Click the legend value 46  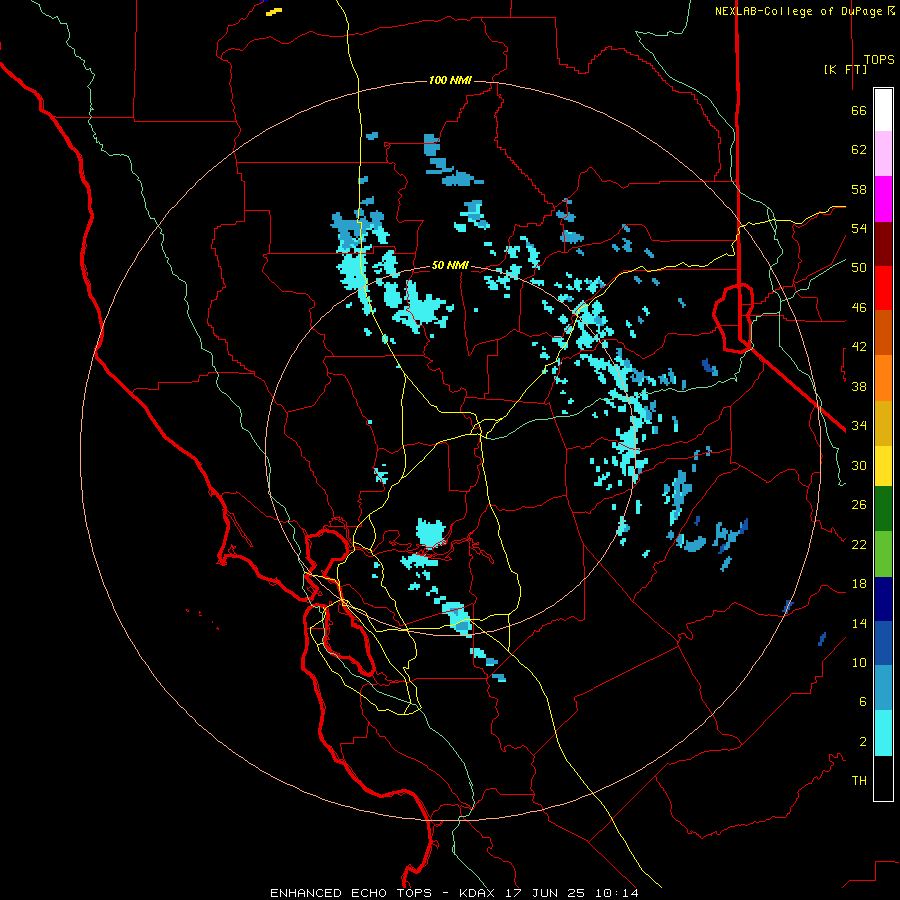(859, 308)
